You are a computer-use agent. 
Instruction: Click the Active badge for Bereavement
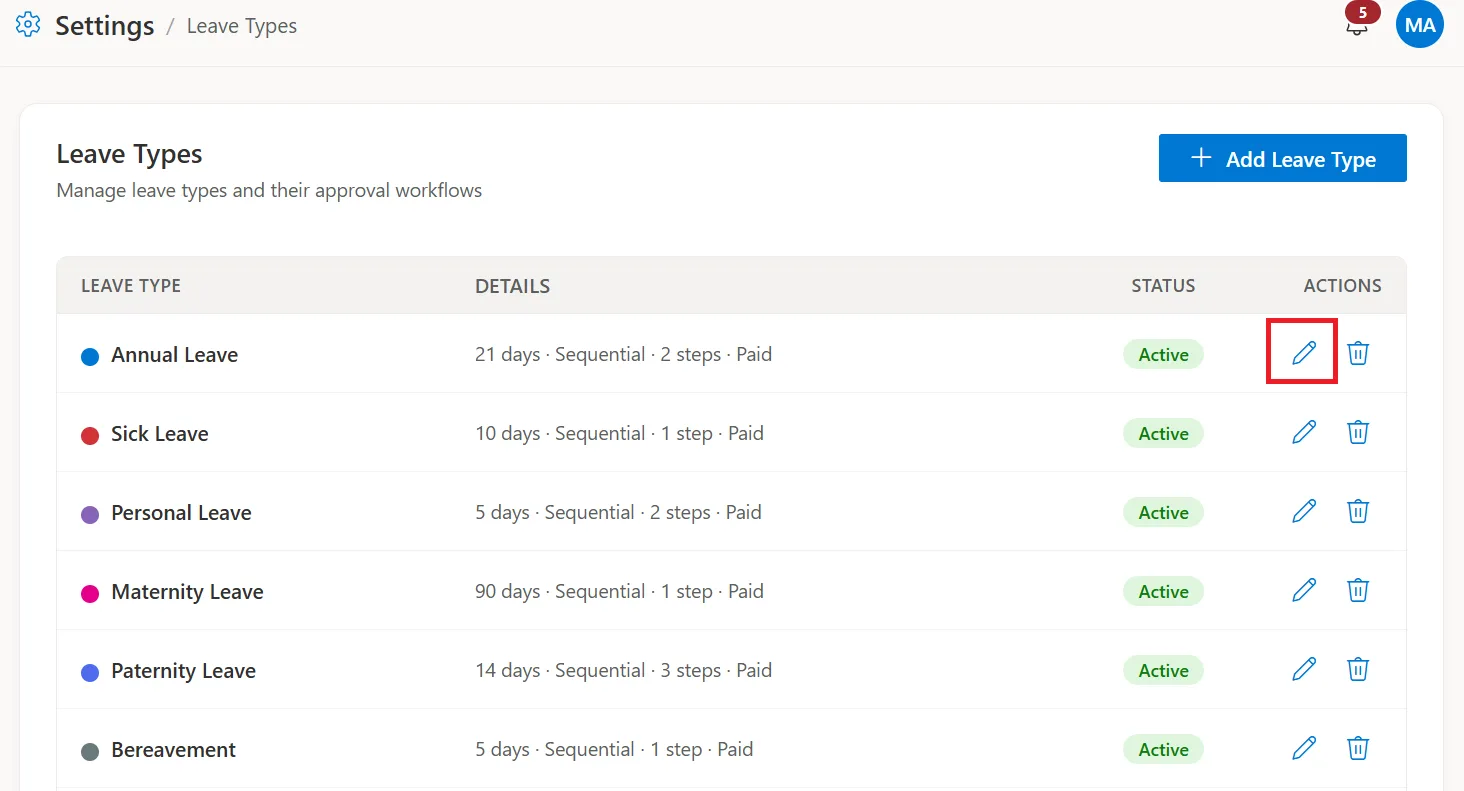point(1163,750)
